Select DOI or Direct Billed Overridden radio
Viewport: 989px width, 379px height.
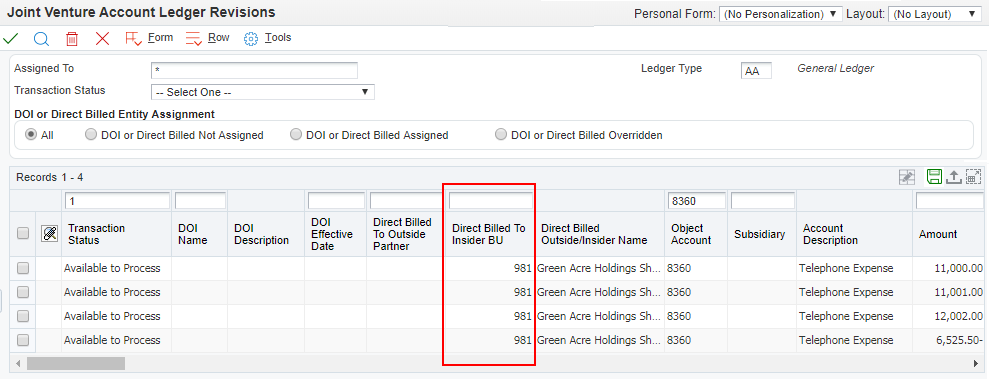(x=501, y=135)
